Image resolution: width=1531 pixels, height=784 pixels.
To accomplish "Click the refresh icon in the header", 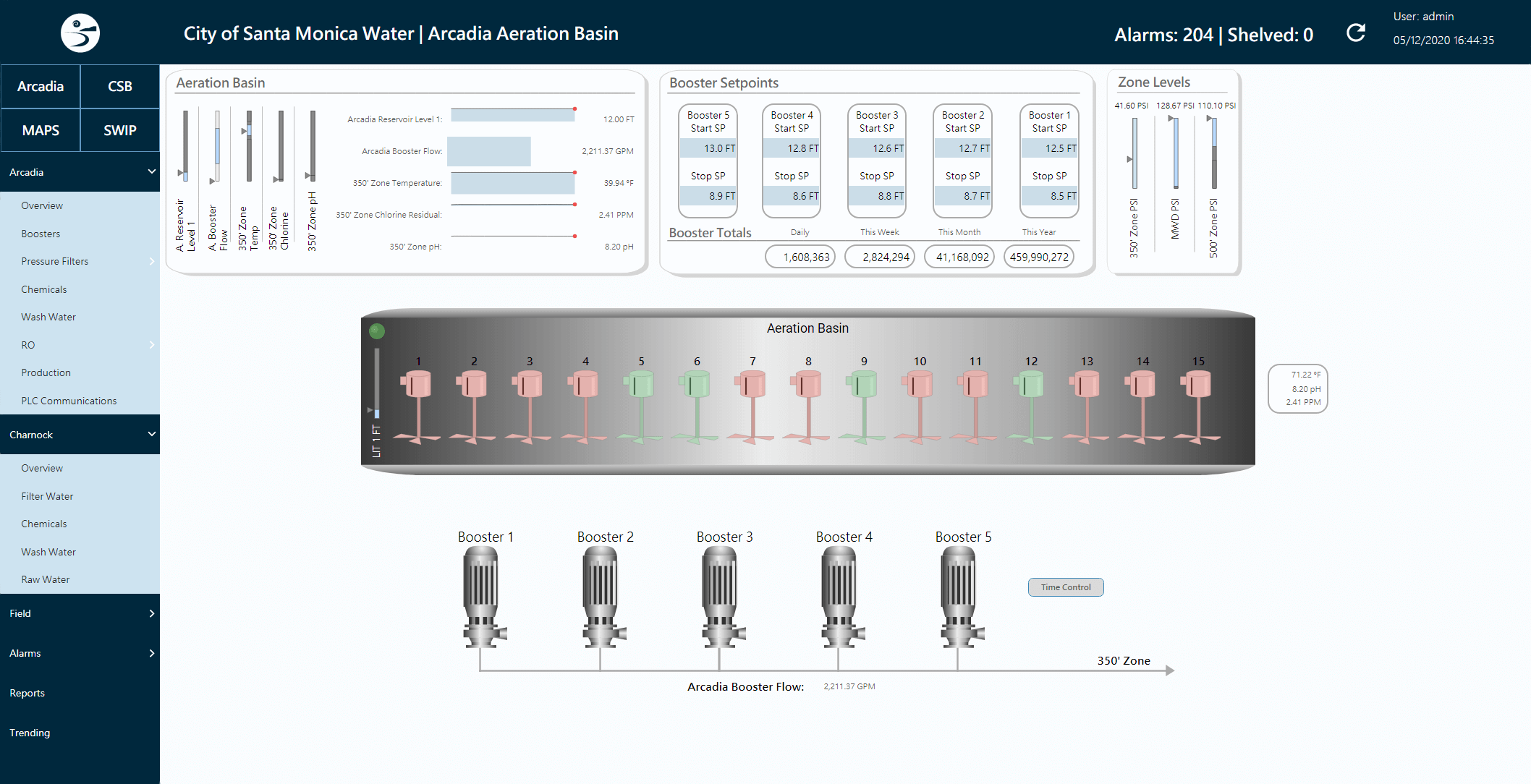I will tap(1356, 33).
